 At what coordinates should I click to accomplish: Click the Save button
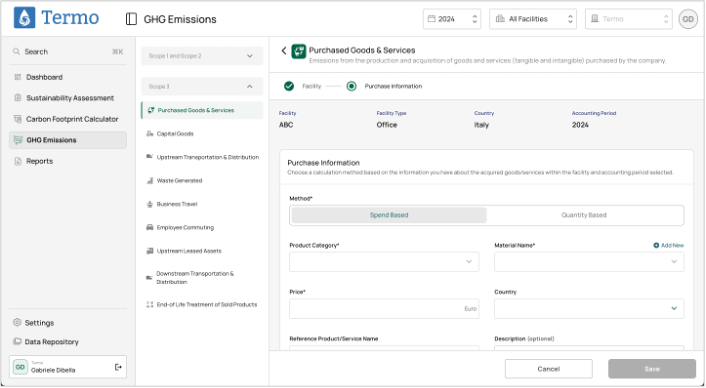[652, 369]
